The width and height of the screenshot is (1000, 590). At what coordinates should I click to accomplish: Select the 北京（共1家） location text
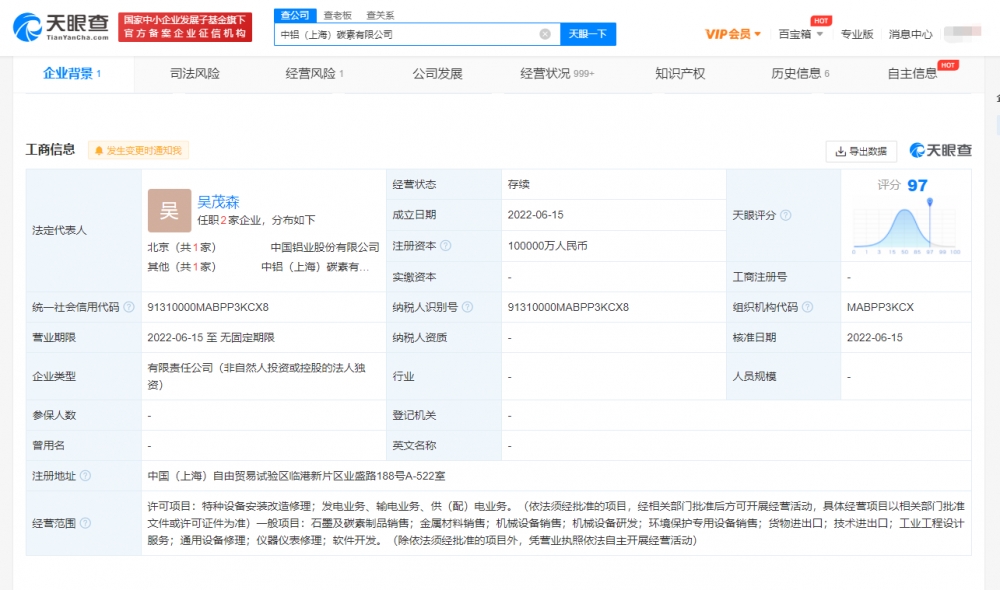182,247
